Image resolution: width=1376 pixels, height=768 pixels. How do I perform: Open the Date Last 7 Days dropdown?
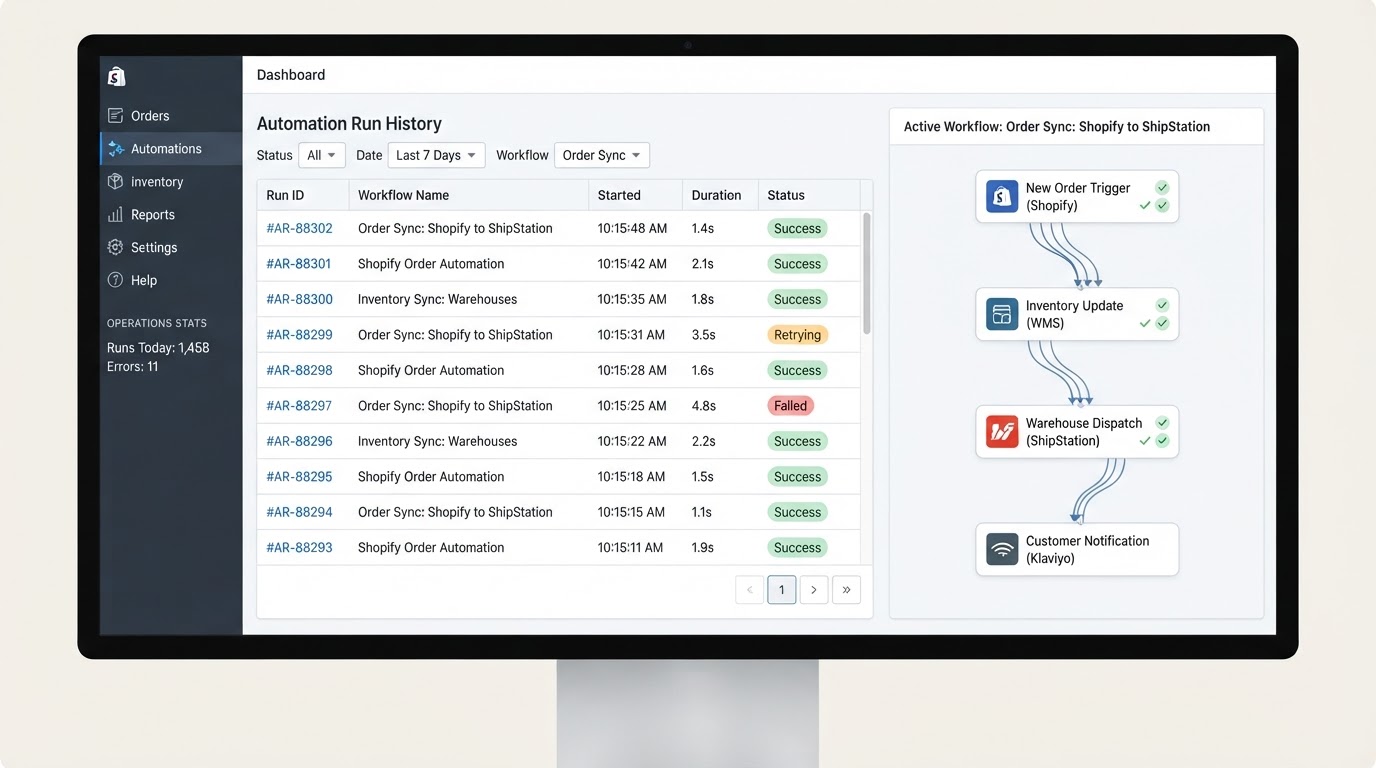click(436, 155)
